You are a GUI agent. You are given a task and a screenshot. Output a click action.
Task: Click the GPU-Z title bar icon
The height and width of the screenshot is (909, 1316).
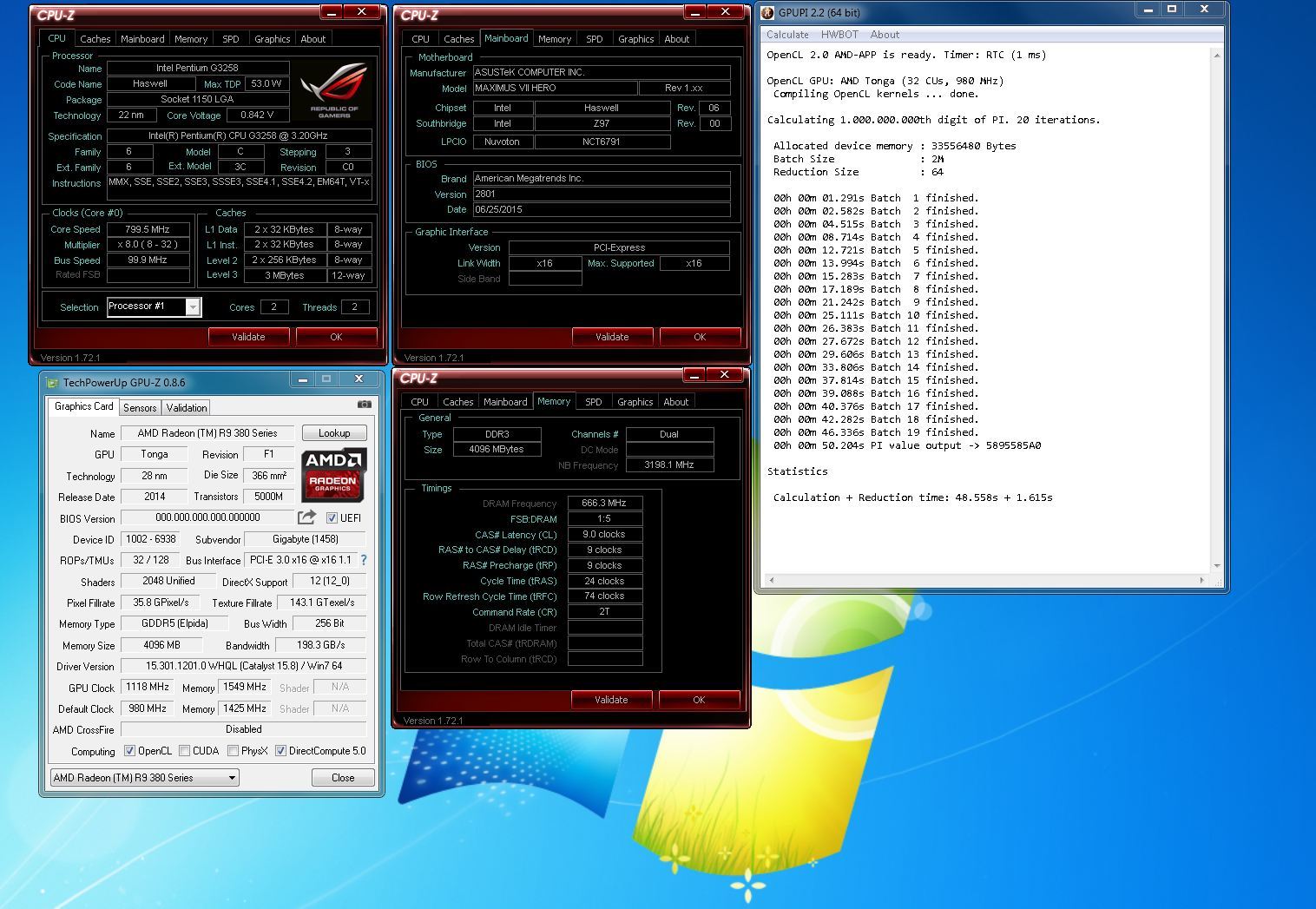(52, 382)
